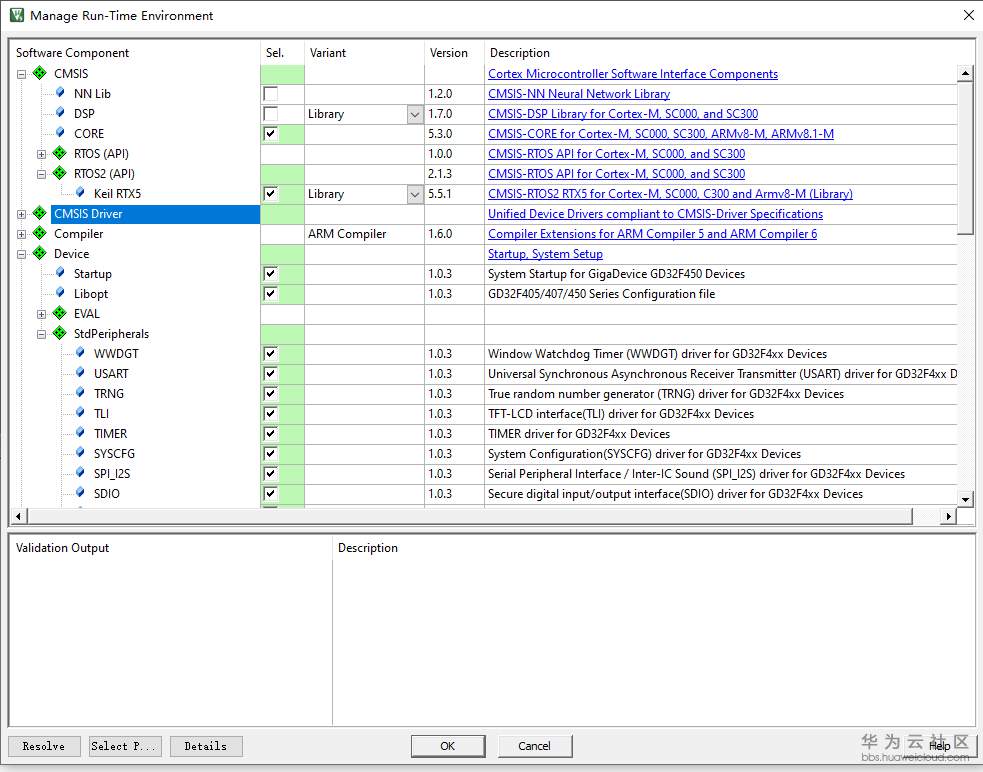Expand the RTOS (API) tree node

pyautogui.click(x=41, y=154)
